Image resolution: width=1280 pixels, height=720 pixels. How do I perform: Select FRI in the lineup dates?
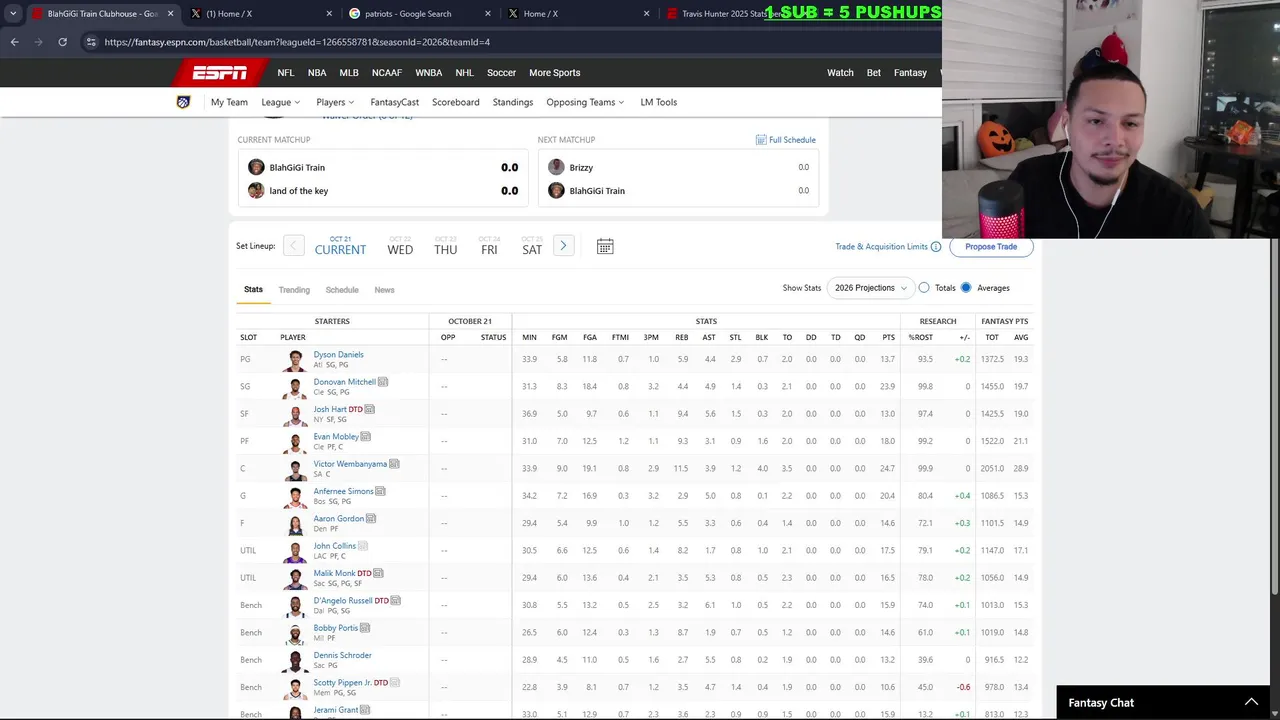coord(489,246)
